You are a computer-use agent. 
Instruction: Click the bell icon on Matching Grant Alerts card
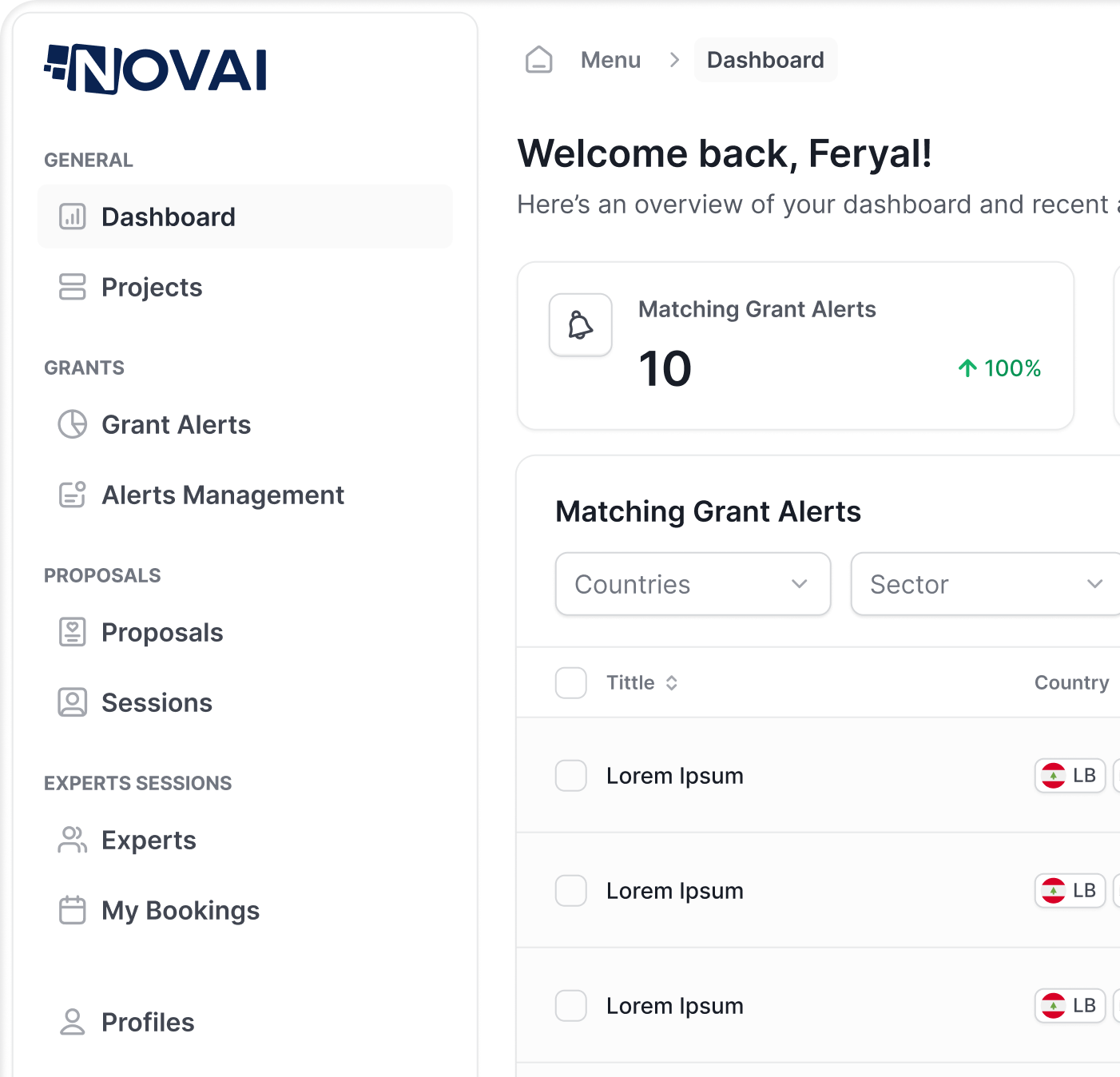(580, 325)
